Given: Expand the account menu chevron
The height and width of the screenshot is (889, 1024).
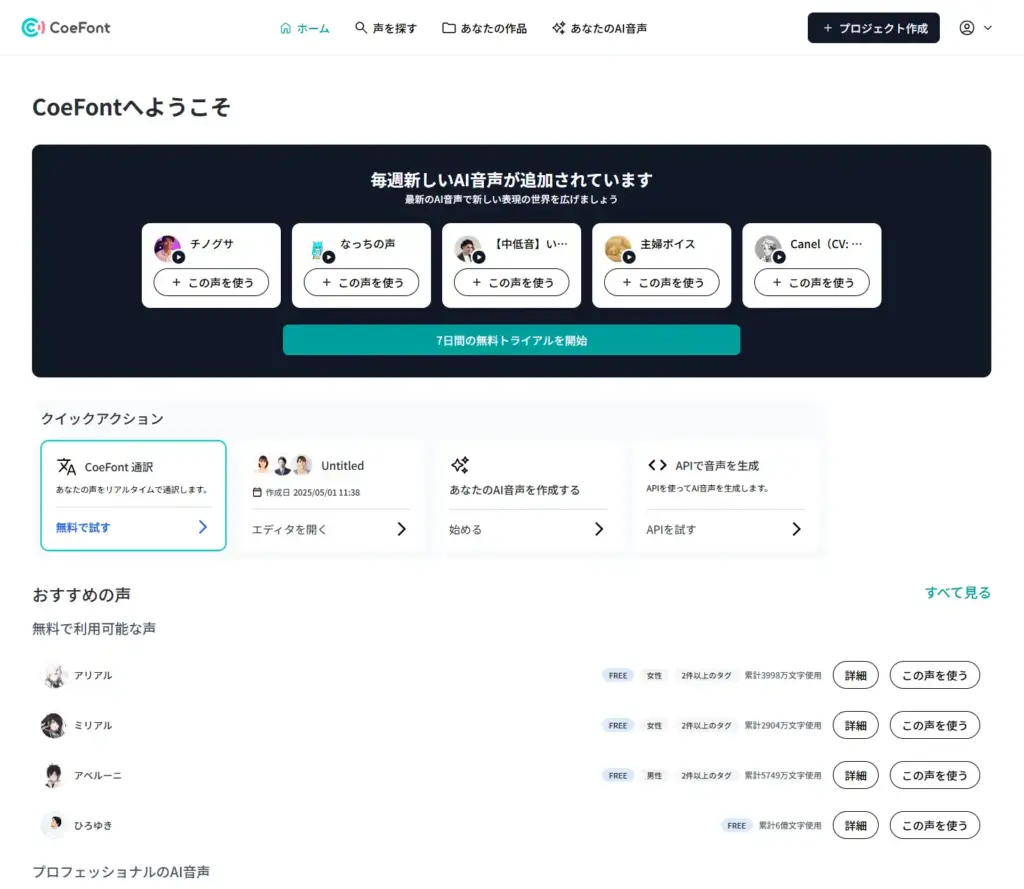Looking at the screenshot, I should [x=987, y=27].
